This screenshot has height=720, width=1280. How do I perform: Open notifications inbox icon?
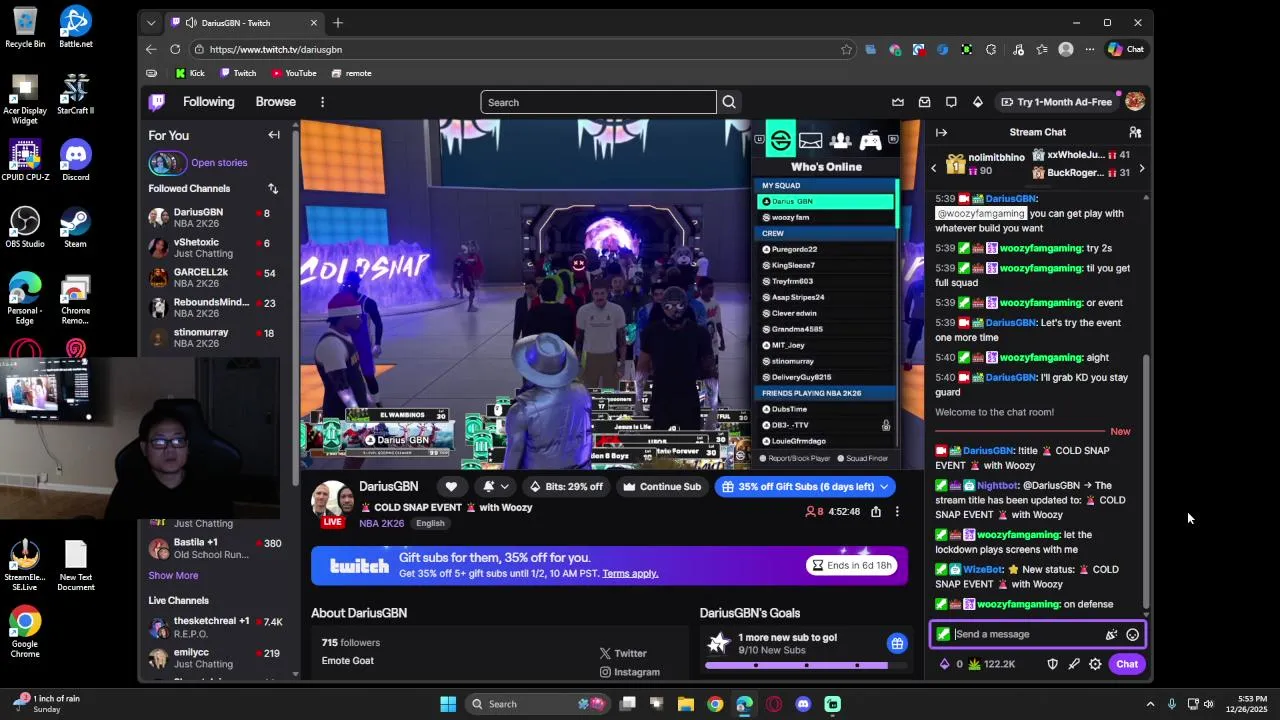[925, 102]
